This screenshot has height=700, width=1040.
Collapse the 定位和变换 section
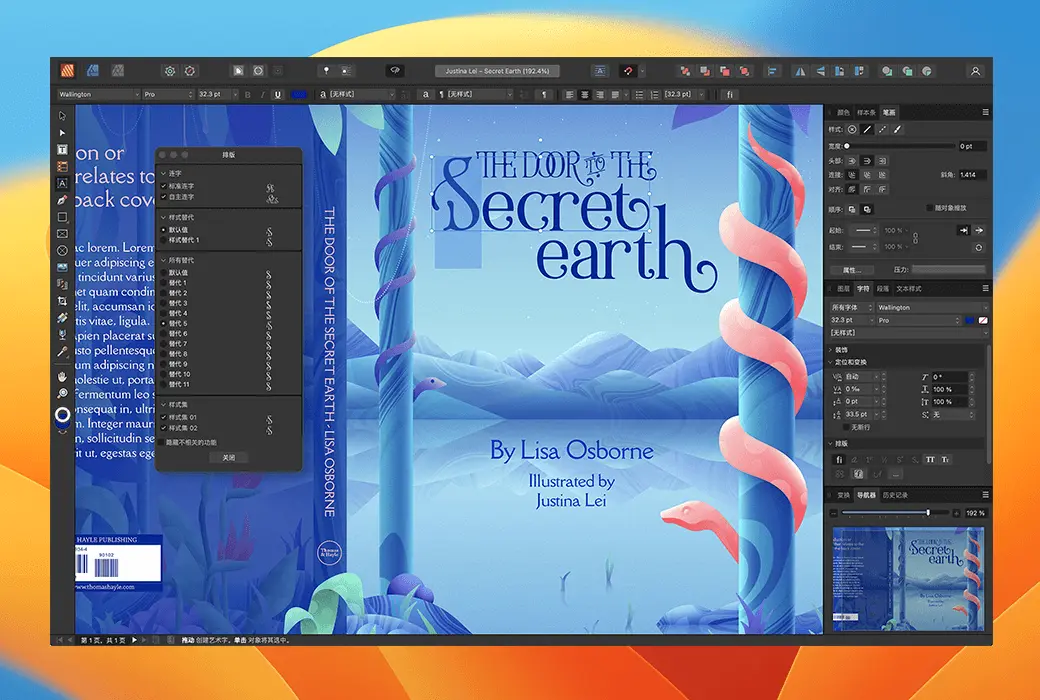[830, 362]
